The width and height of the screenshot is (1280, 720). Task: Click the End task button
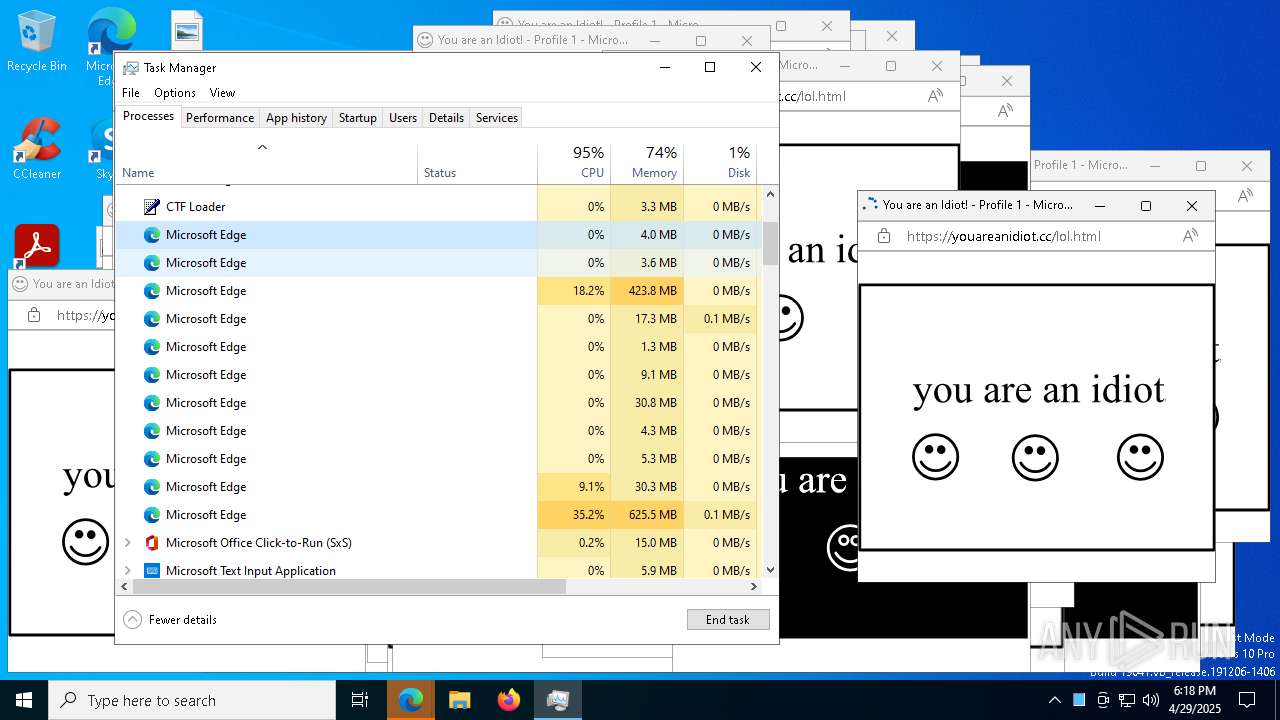tap(728, 620)
